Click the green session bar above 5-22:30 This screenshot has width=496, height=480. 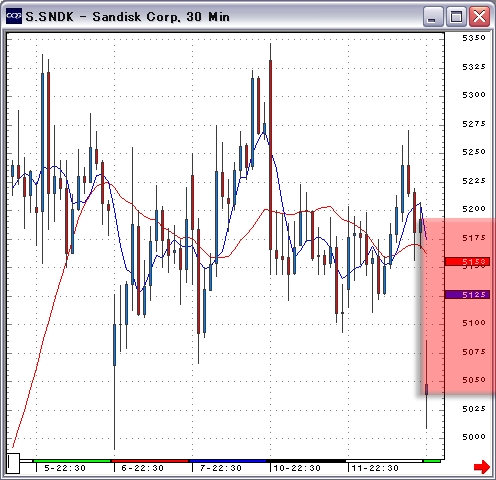pos(72,461)
